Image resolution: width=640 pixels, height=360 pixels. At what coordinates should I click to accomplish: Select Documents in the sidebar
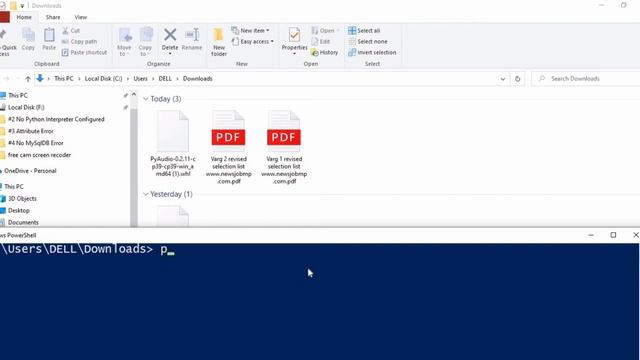(x=23, y=222)
